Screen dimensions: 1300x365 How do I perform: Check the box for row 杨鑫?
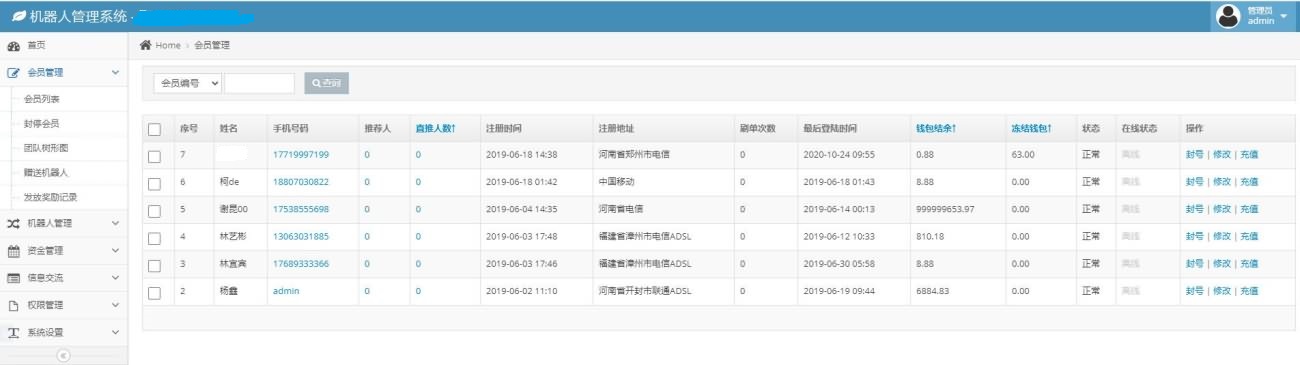[x=154, y=292]
